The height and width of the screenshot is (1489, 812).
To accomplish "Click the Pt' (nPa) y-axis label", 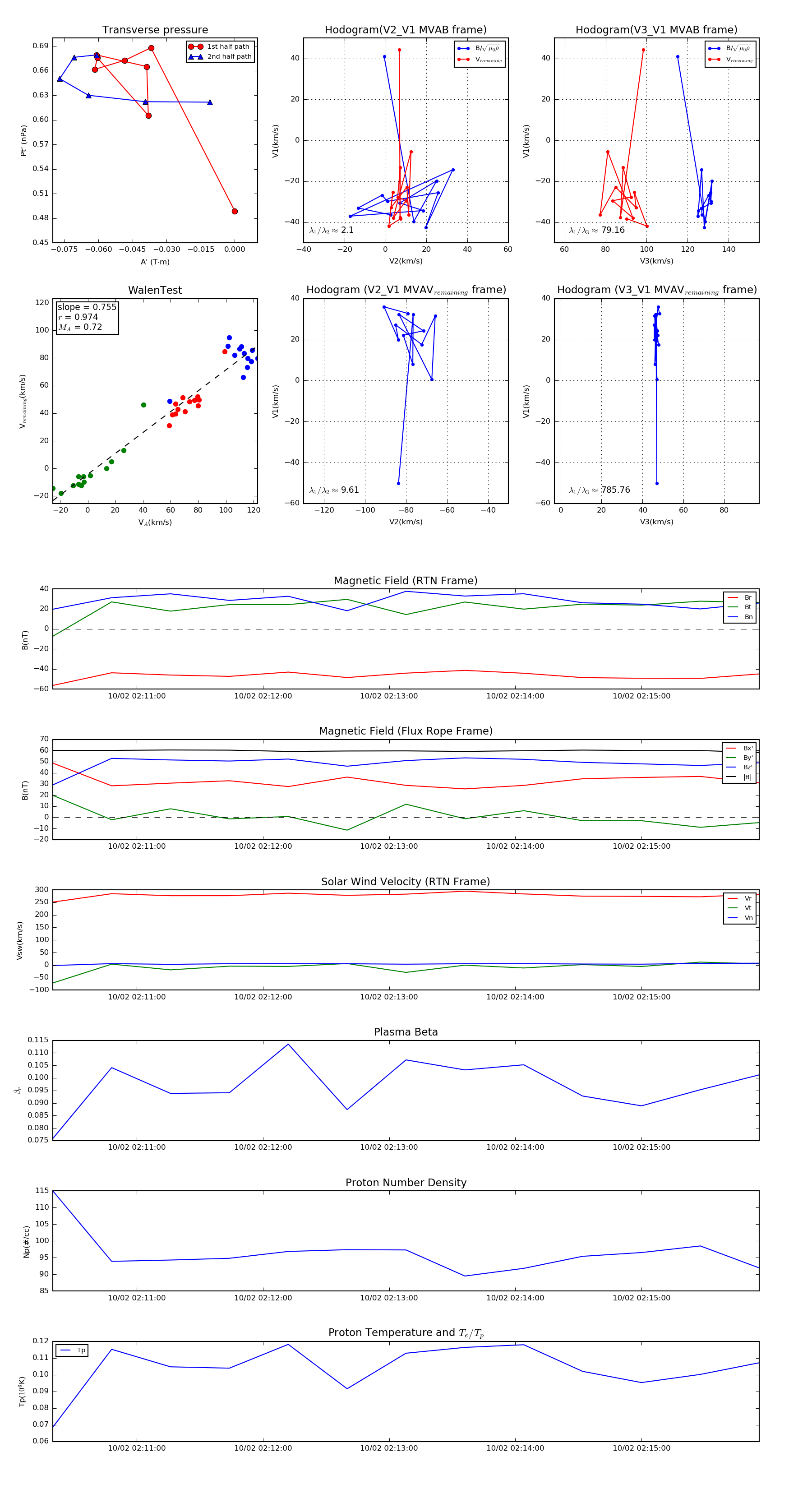I will point(24,140).
